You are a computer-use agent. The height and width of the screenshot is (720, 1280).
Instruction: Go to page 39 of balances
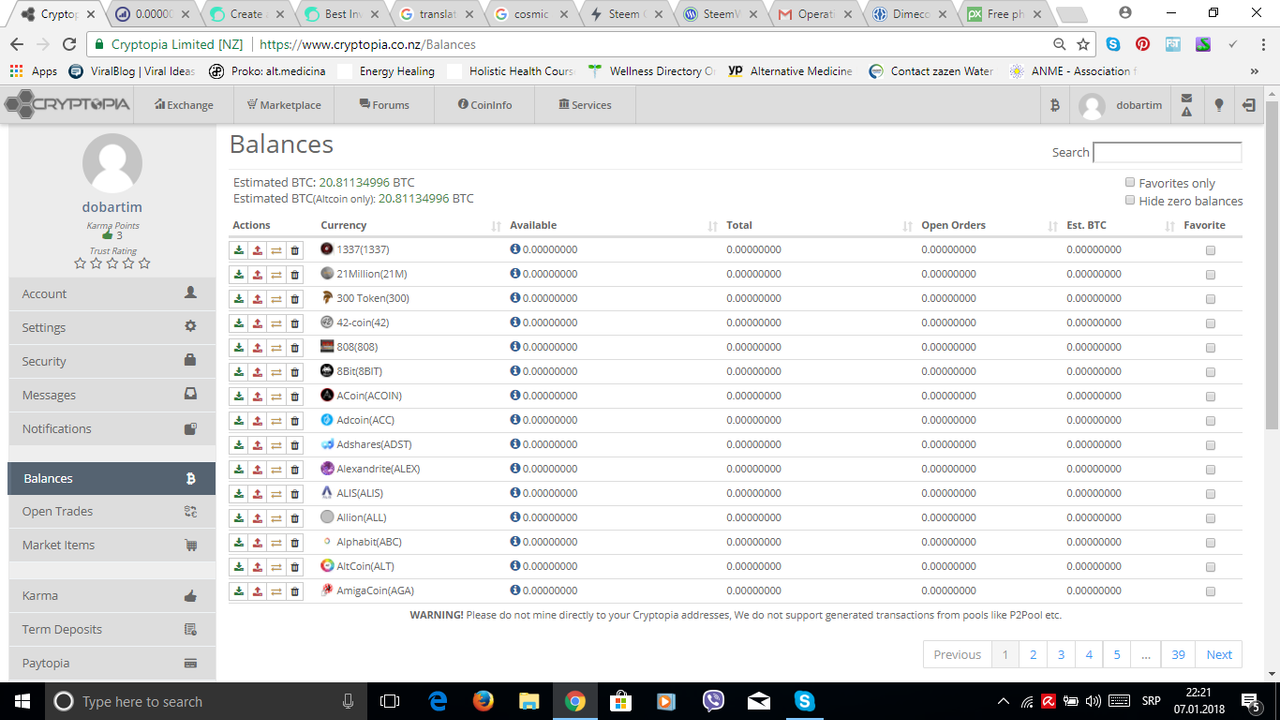pyautogui.click(x=1178, y=654)
